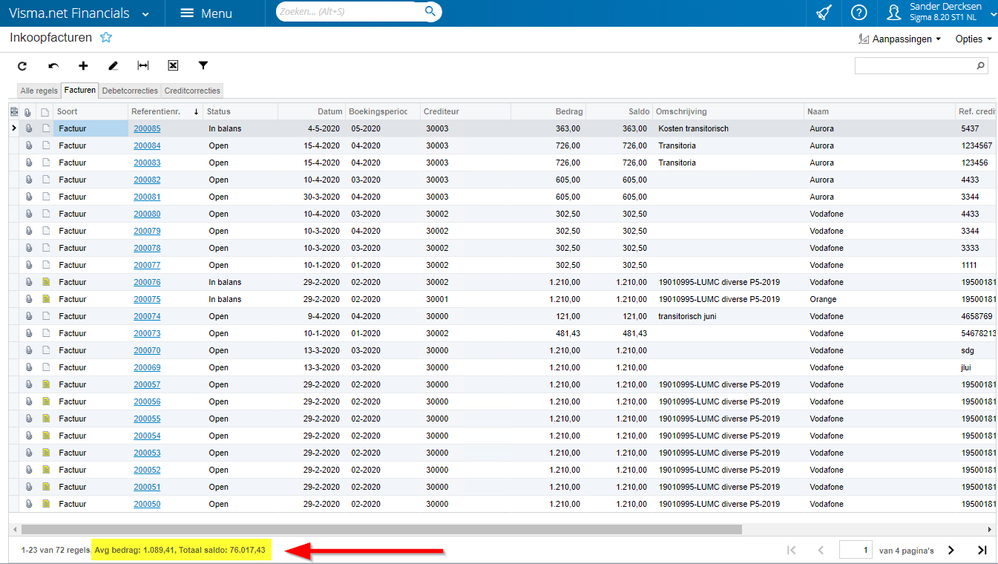The height and width of the screenshot is (564, 998).
Task: Go to the next page arrow
Action: pyautogui.click(x=951, y=550)
